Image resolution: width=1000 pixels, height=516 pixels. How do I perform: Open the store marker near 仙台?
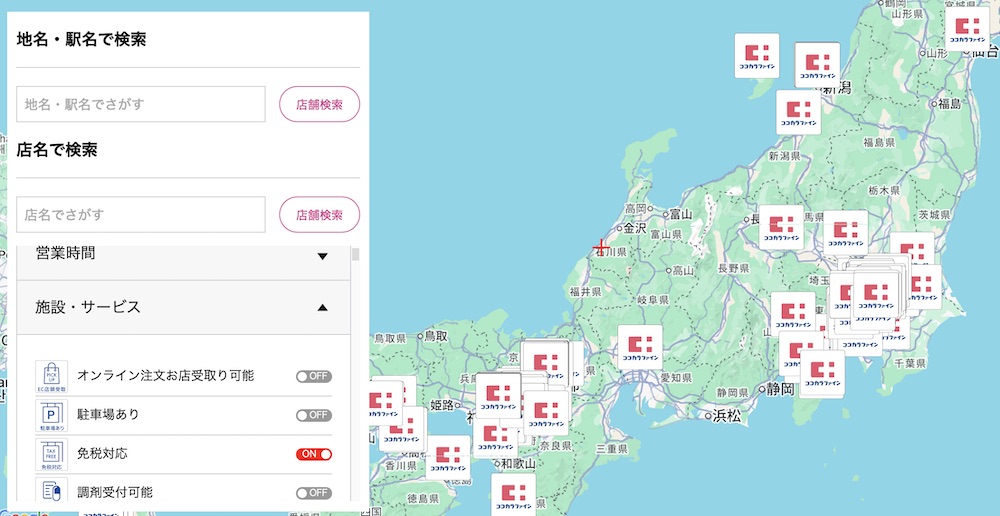[967, 28]
